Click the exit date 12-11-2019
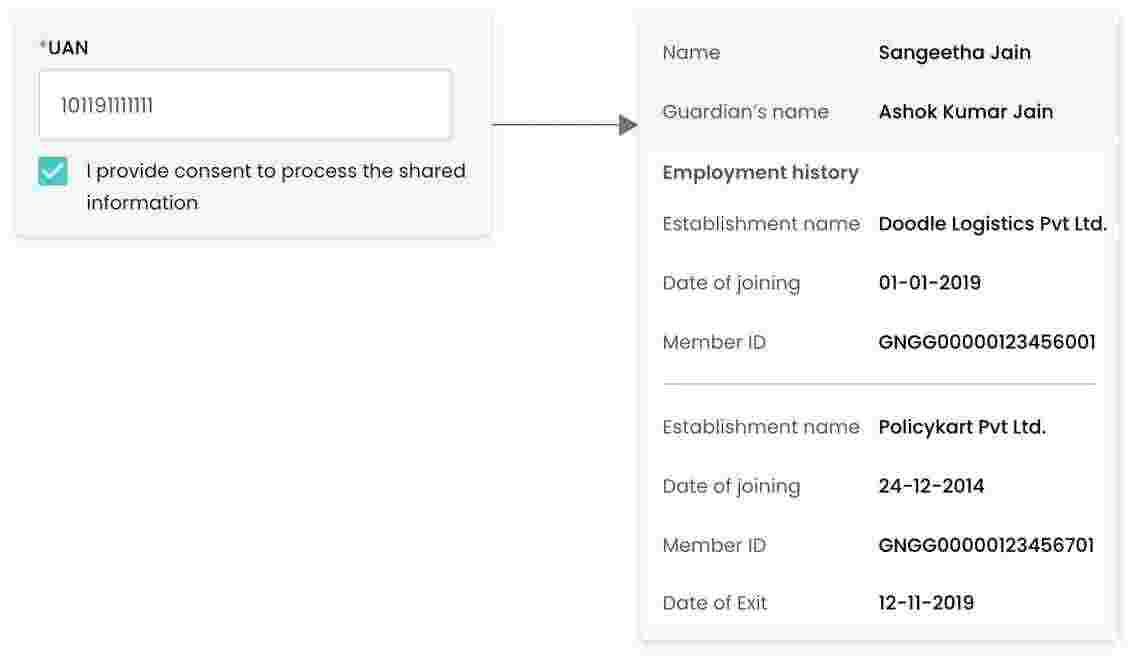Screen dimensions: 1133x659 pyautogui.click(x=926, y=603)
